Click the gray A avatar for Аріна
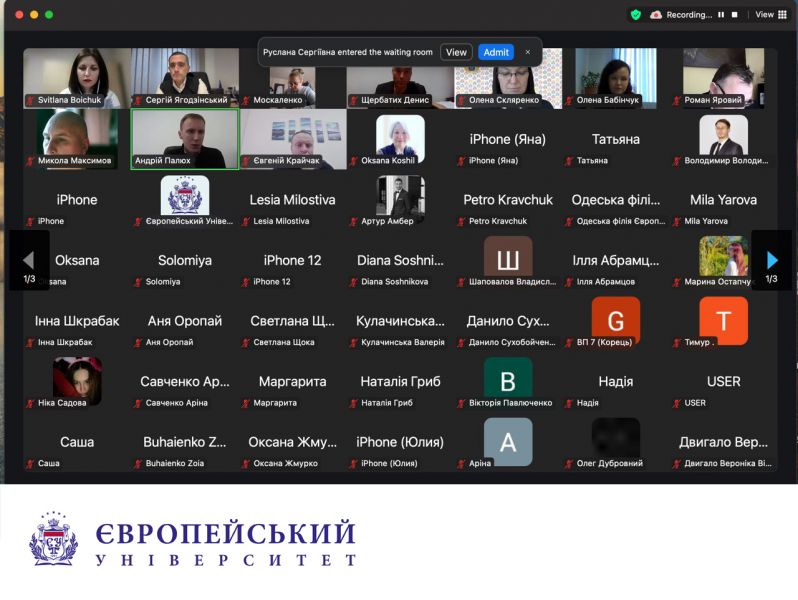 [508, 440]
